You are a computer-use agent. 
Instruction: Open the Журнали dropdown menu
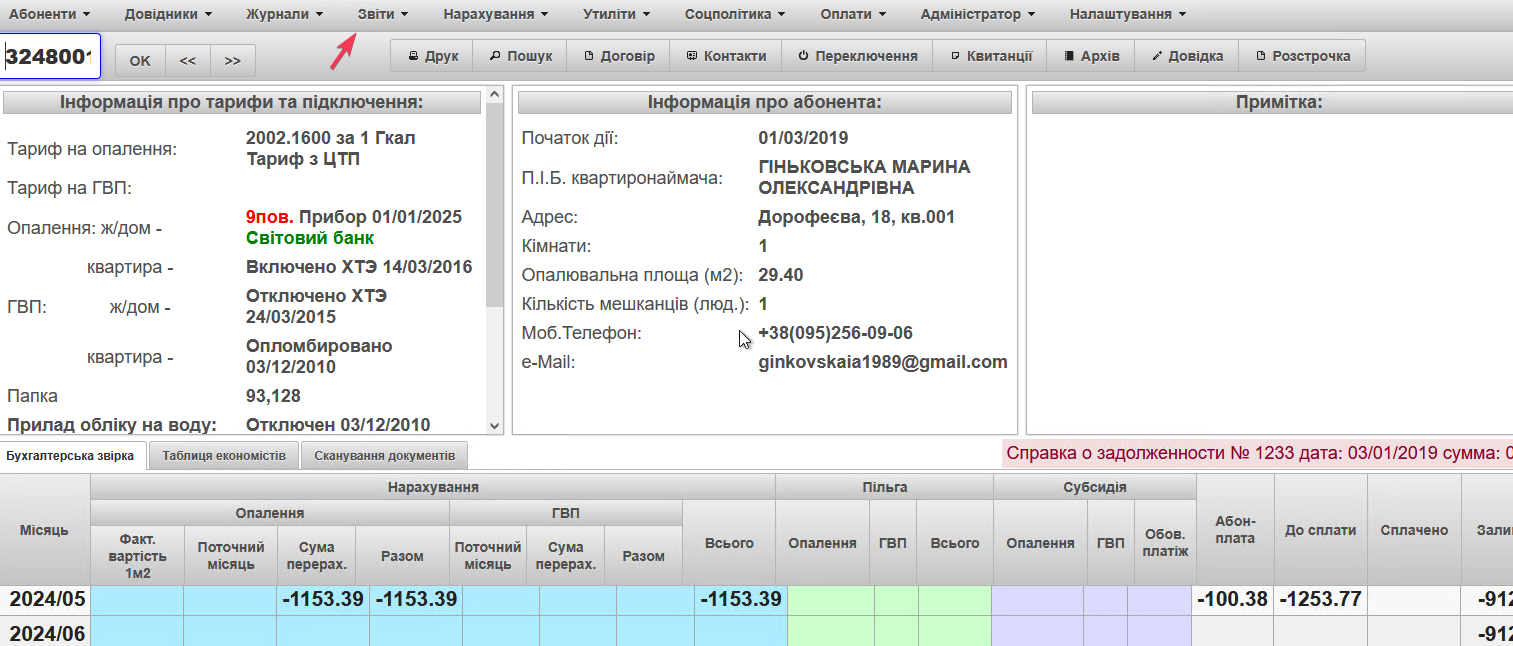coord(285,15)
